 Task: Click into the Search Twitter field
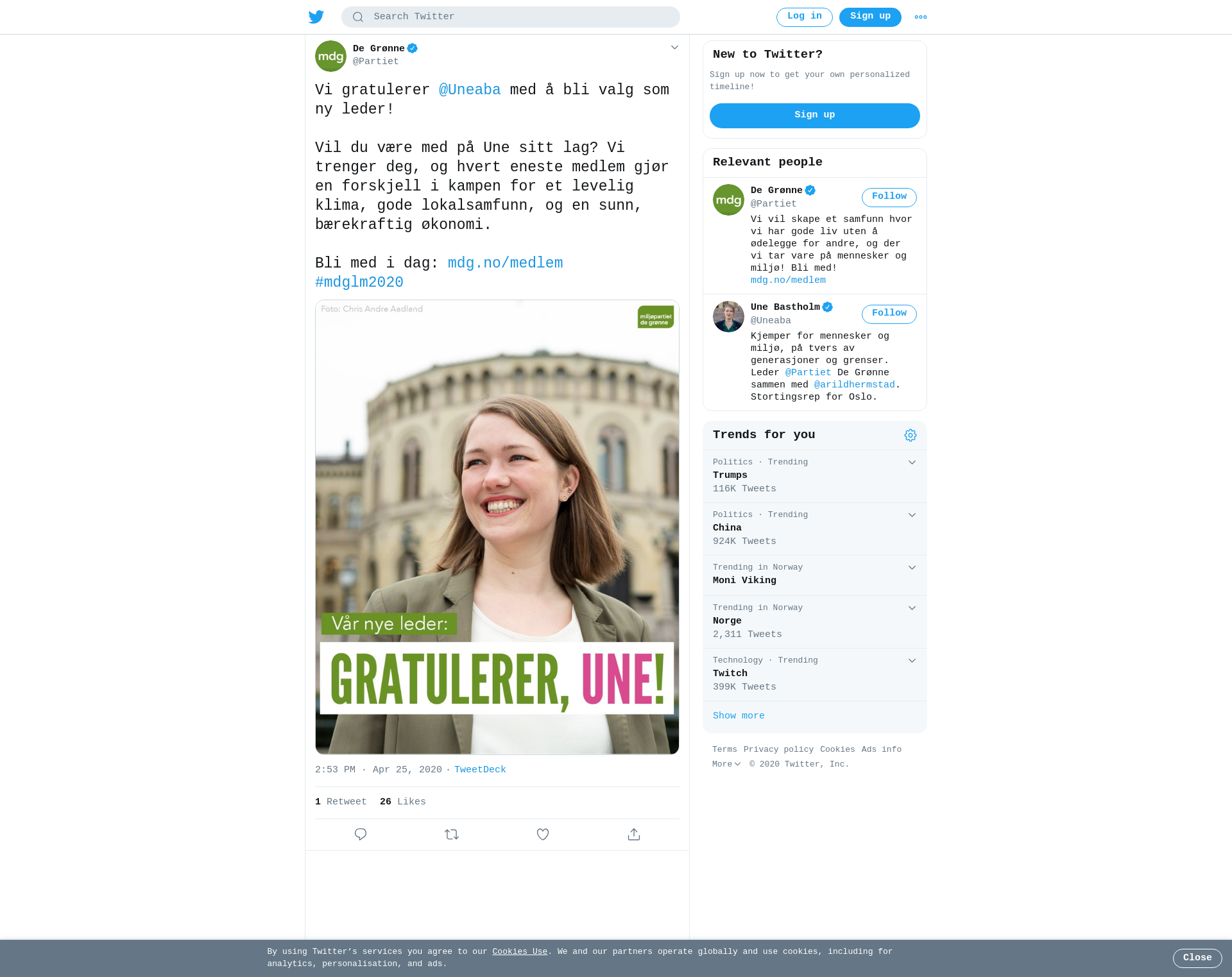click(511, 17)
